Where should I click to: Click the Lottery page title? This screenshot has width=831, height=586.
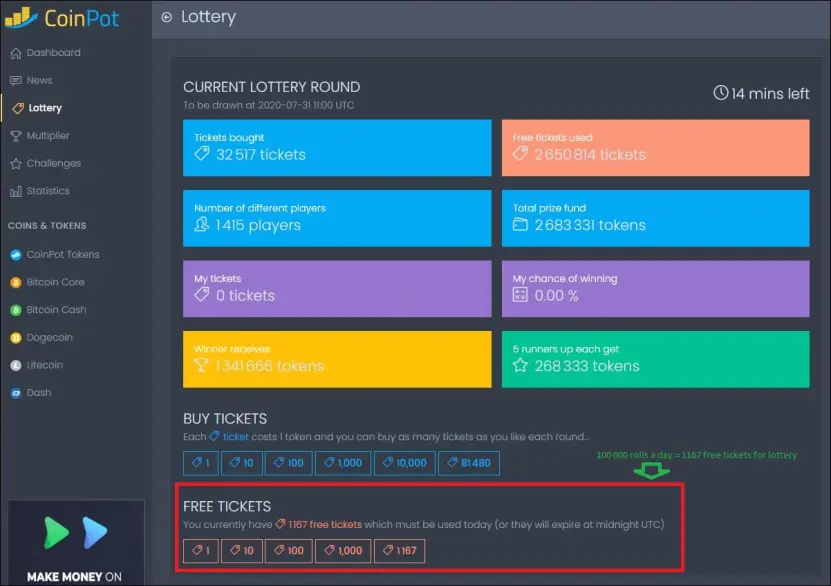coord(208,17)
